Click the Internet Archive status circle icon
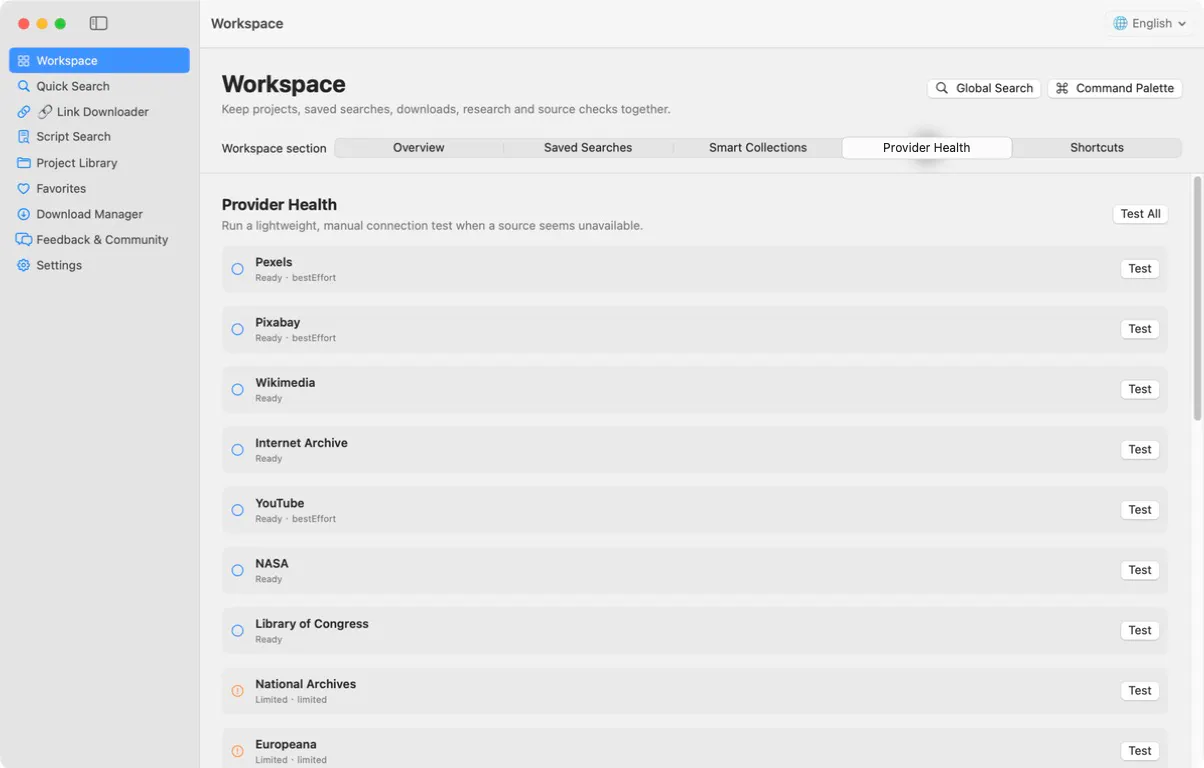Screen dimensions: 1204x768 238,450
